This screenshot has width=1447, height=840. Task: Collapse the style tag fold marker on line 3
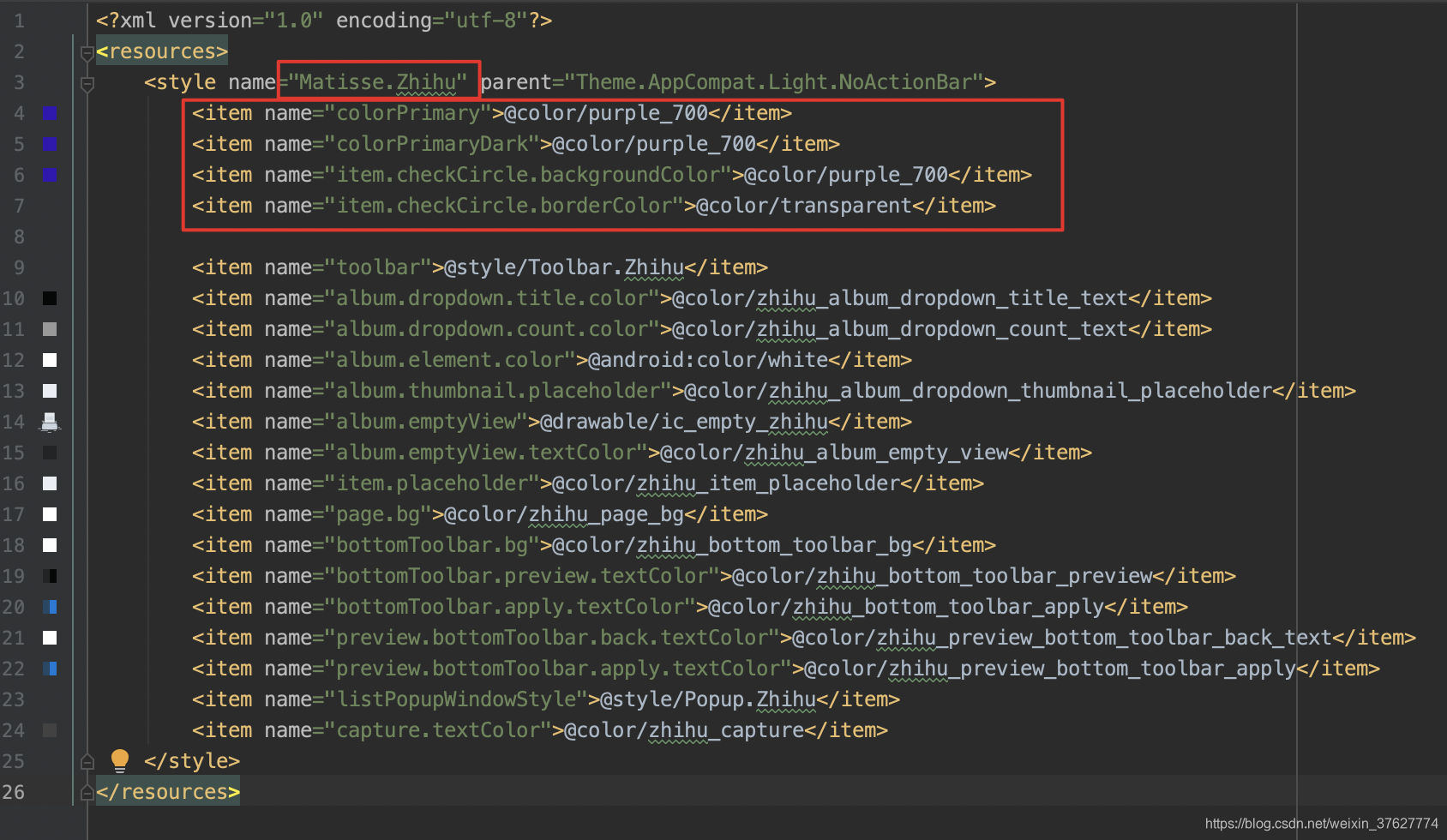coord(87,84)
